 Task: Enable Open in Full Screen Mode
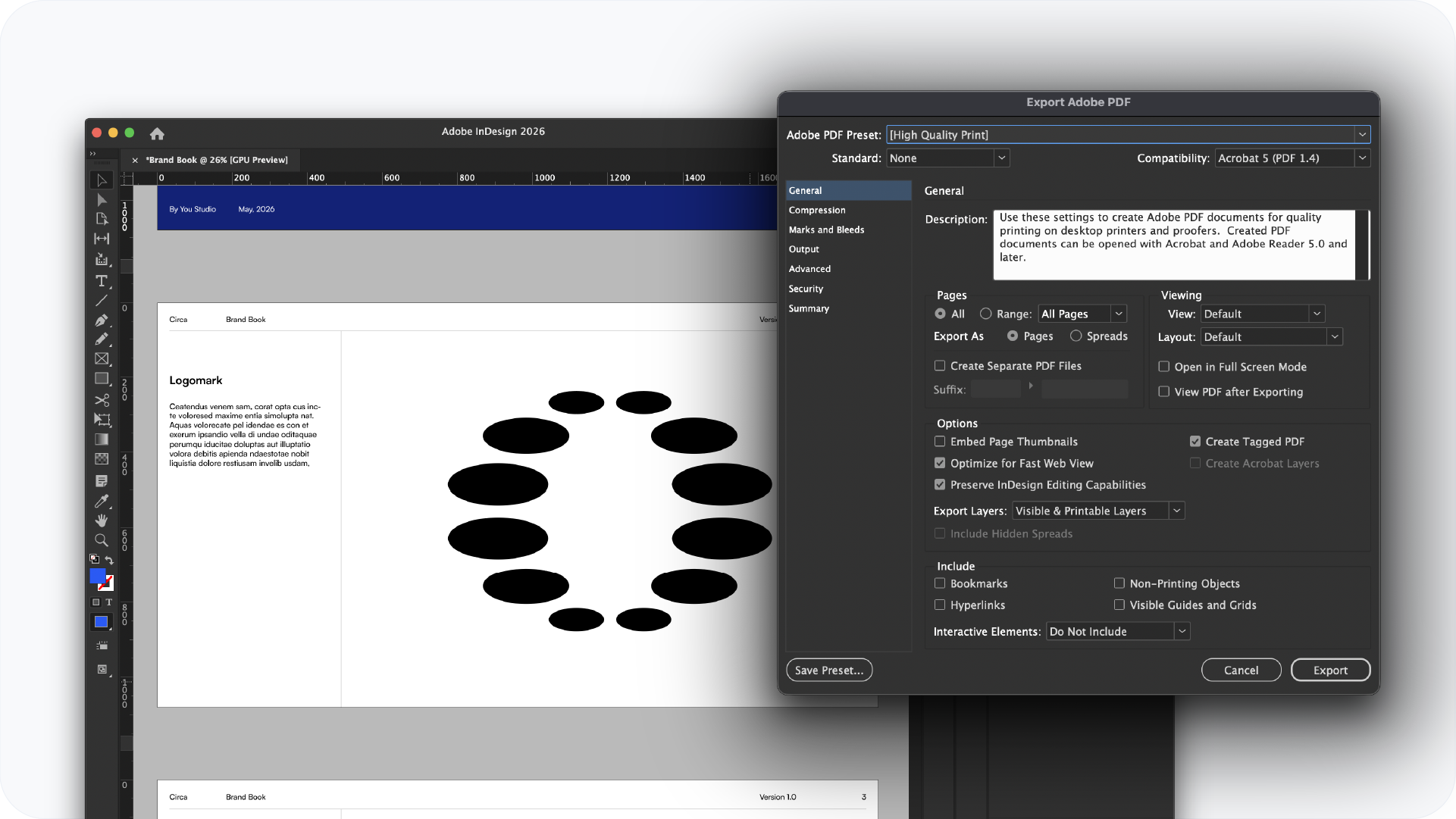click(x=1163, y=367)
